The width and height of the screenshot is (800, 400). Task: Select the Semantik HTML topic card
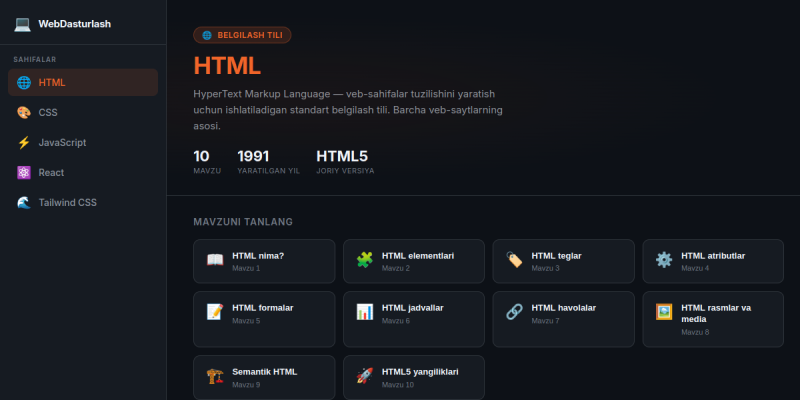264,378
